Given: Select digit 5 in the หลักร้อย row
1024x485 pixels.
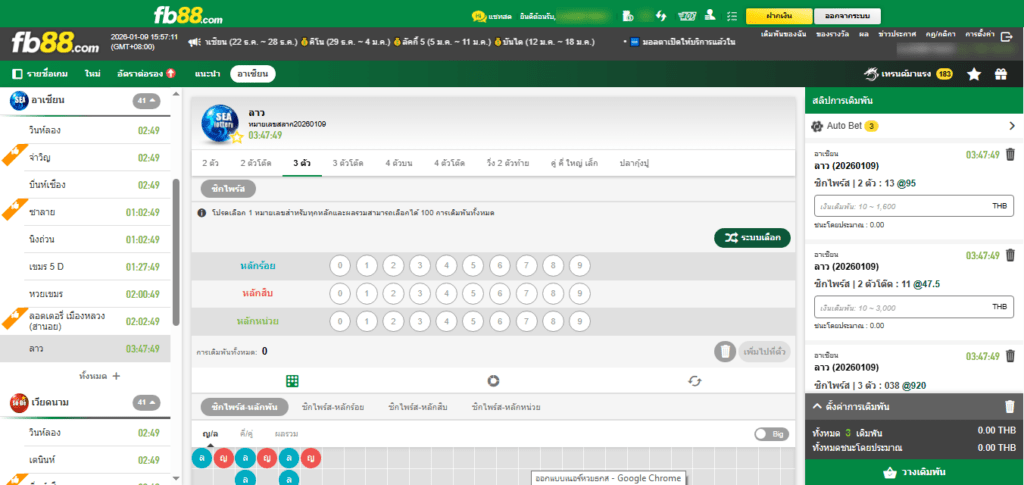Looking at the screenshot, I should (473, 266).
